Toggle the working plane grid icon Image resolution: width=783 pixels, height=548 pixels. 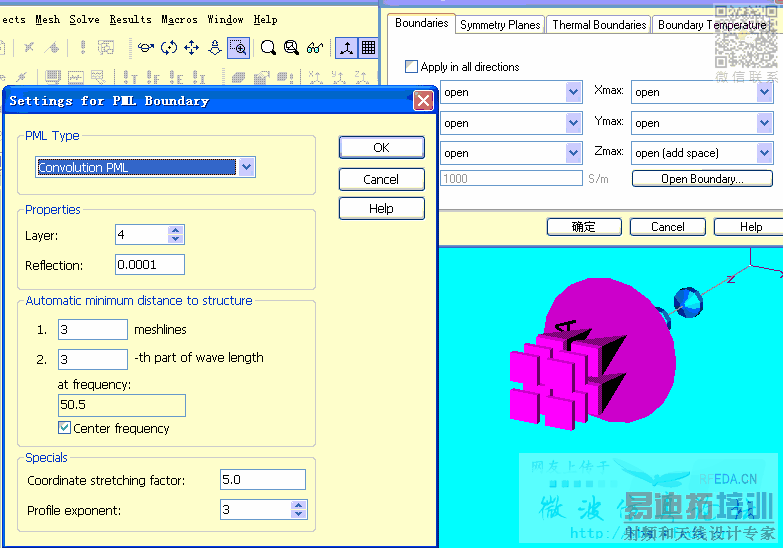pos(369,48)
